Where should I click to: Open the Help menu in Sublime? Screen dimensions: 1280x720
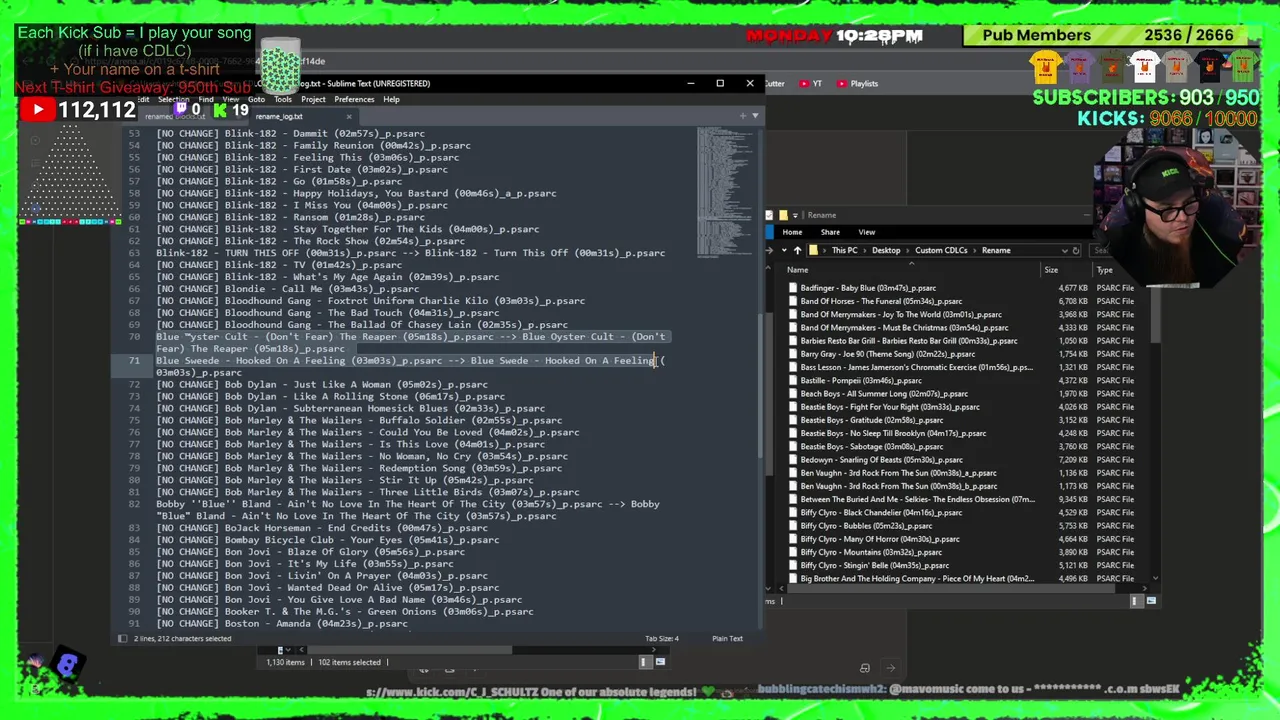pos(391,99)
